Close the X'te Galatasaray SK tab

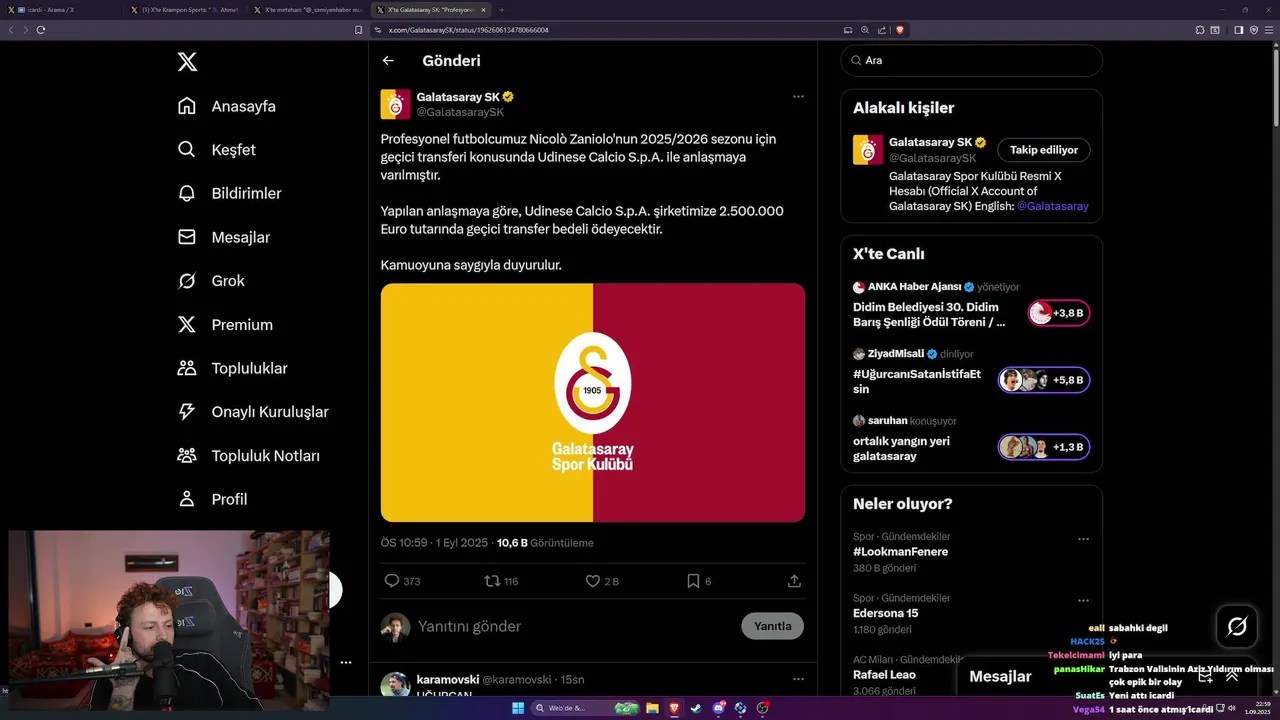point(483,10)
